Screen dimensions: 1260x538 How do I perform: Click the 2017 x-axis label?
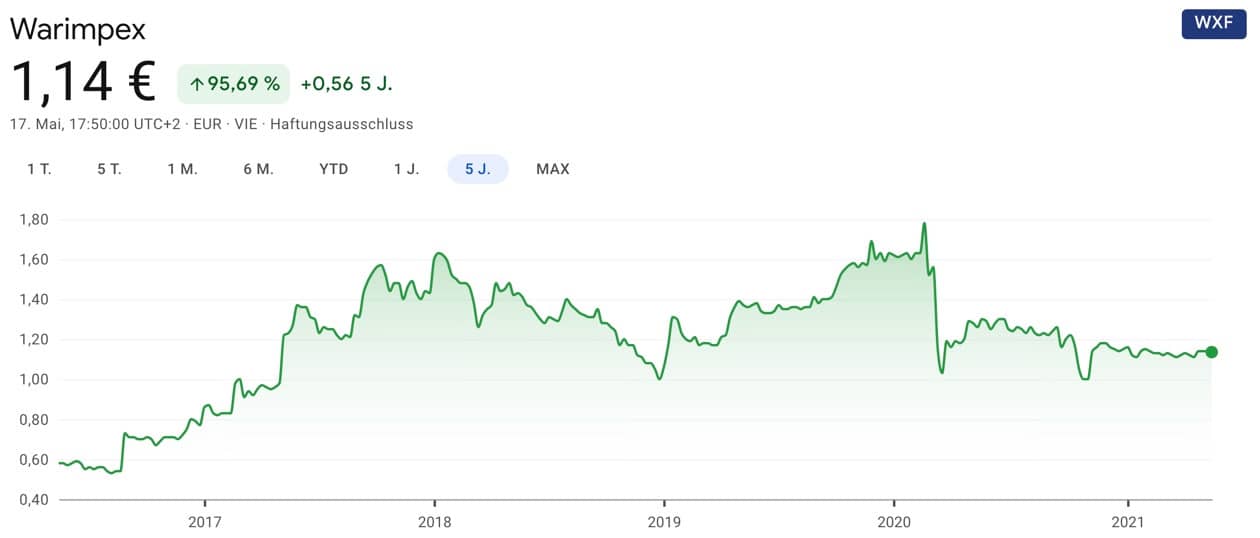(204, 521)
